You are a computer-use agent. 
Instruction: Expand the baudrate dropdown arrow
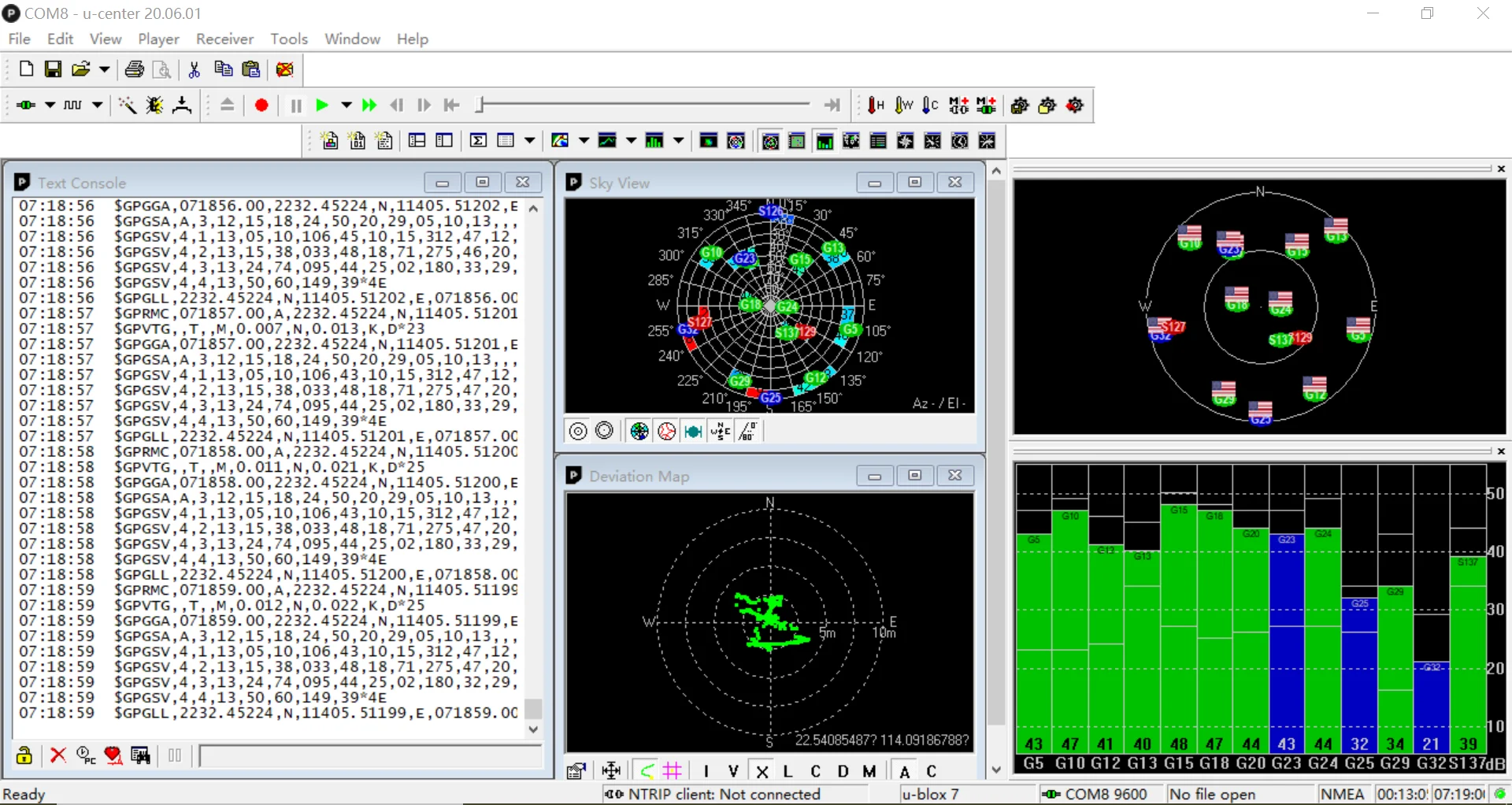click(x=98, y=106)
